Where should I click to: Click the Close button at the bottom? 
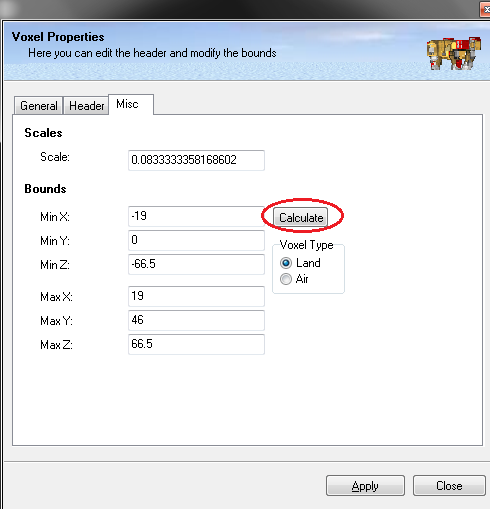[449, 486]
